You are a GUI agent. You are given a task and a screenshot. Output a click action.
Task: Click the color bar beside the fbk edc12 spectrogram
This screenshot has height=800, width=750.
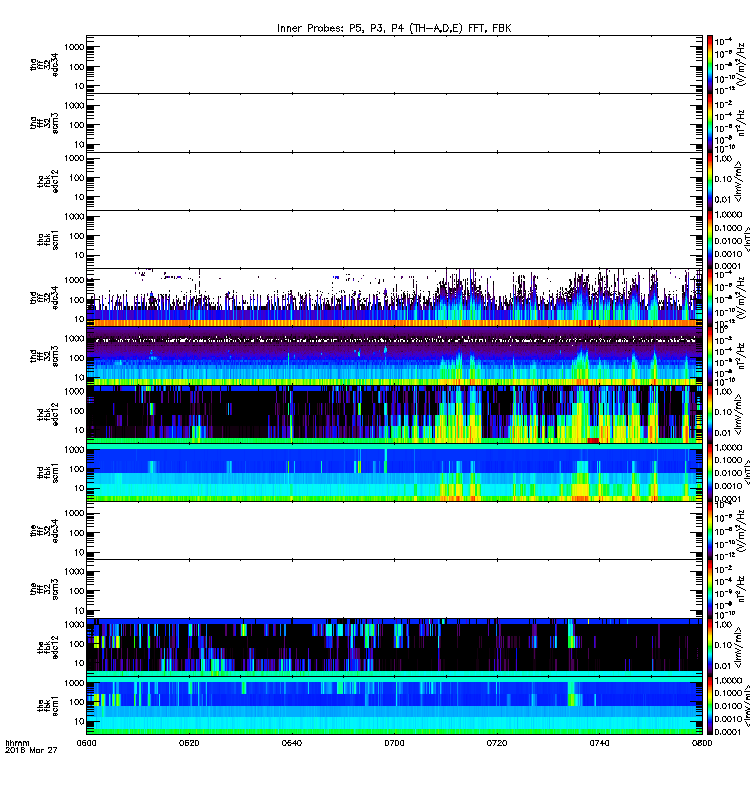(710, 647)
